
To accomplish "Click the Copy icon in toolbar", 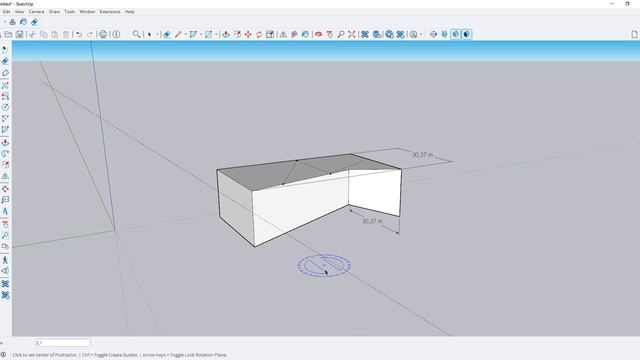I will pos(44,34).
